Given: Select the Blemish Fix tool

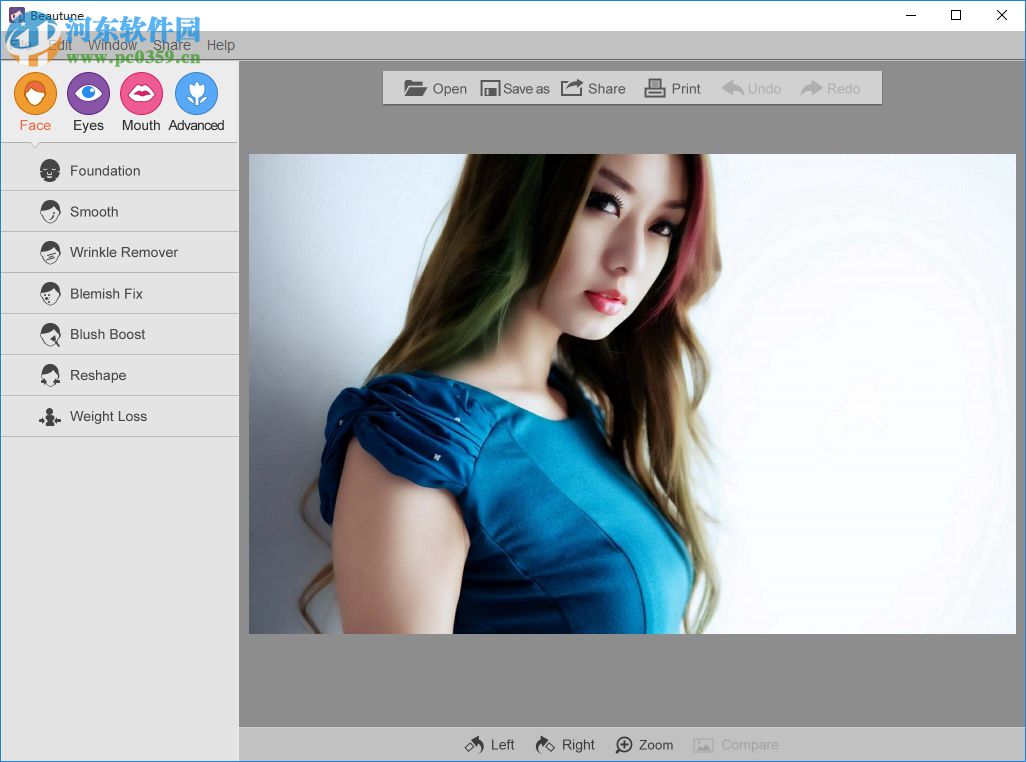Looking at the screenshot, I should [106, 294].
